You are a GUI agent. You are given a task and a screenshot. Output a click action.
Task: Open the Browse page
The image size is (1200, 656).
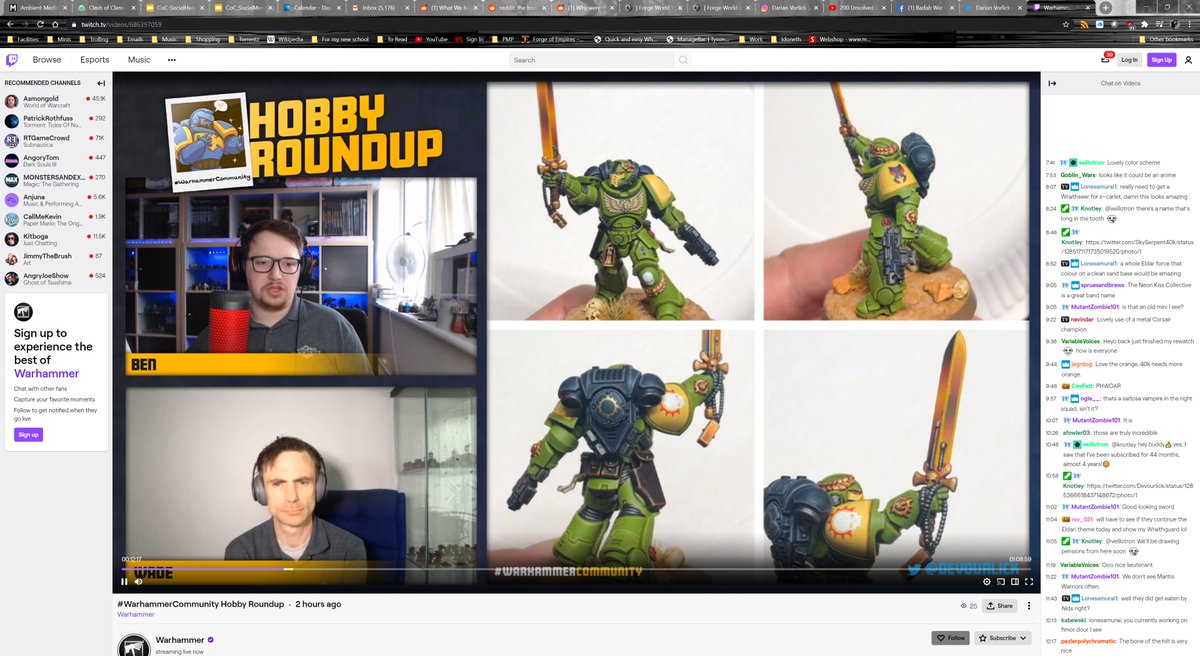tap(47, 60)
